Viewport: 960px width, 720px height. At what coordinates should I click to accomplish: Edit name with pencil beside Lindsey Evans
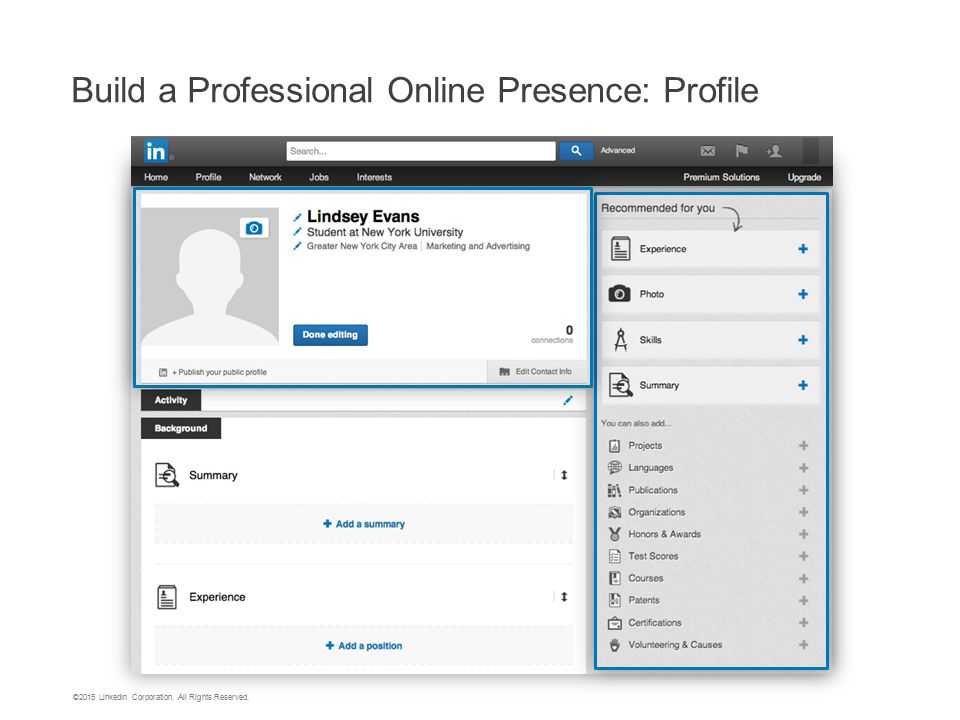tap(297, 217)
